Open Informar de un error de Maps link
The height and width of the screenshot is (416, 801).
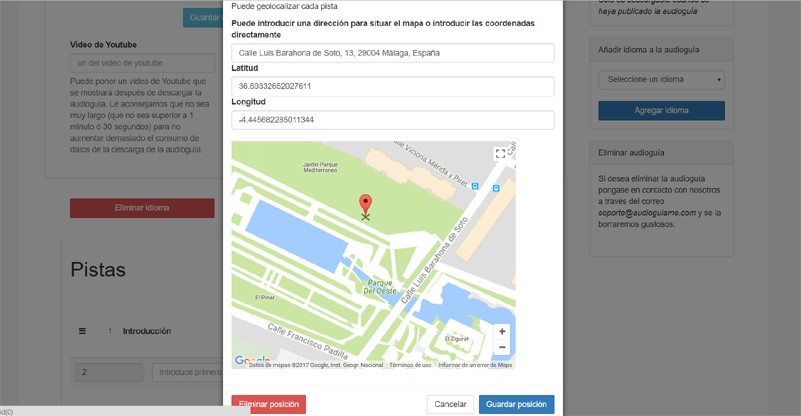tap(475, 365)
